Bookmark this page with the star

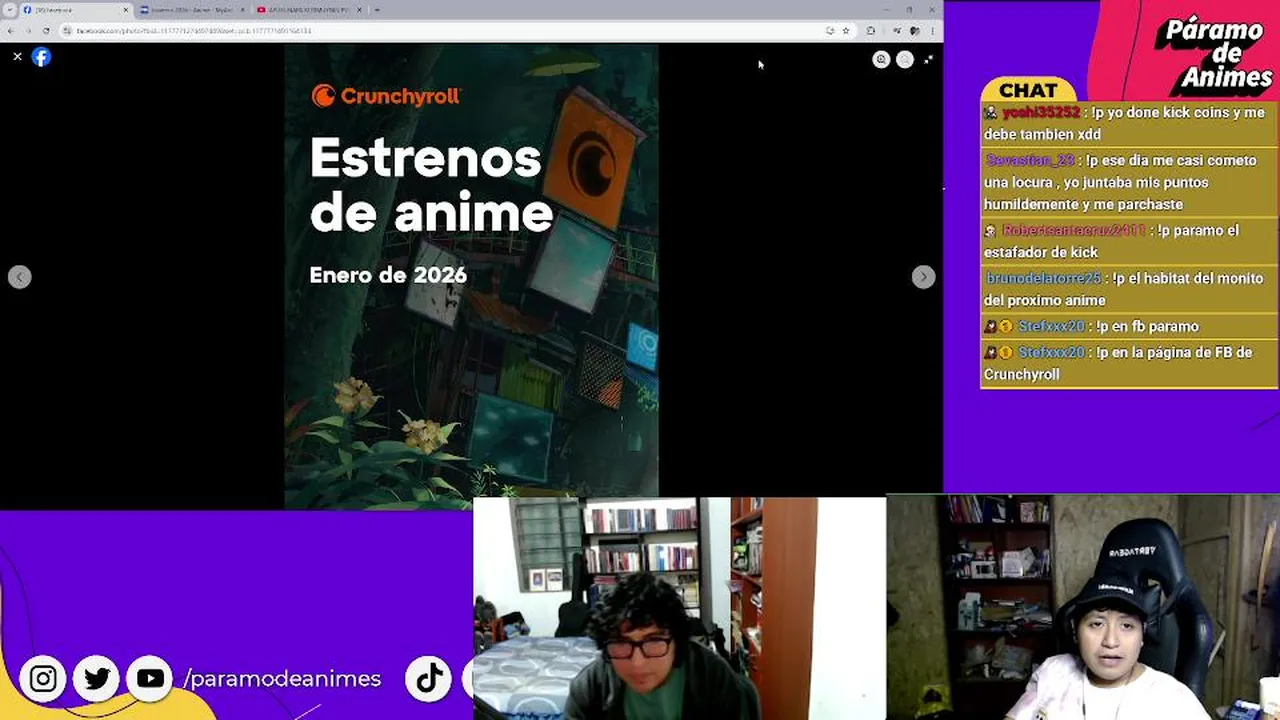(x=846, y=31)
